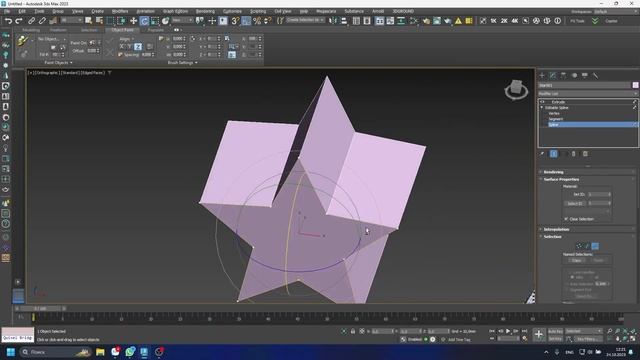Screen dimensions: 640x360
Task: Activate the Select and Link tool
Action: tap(31, 21)
